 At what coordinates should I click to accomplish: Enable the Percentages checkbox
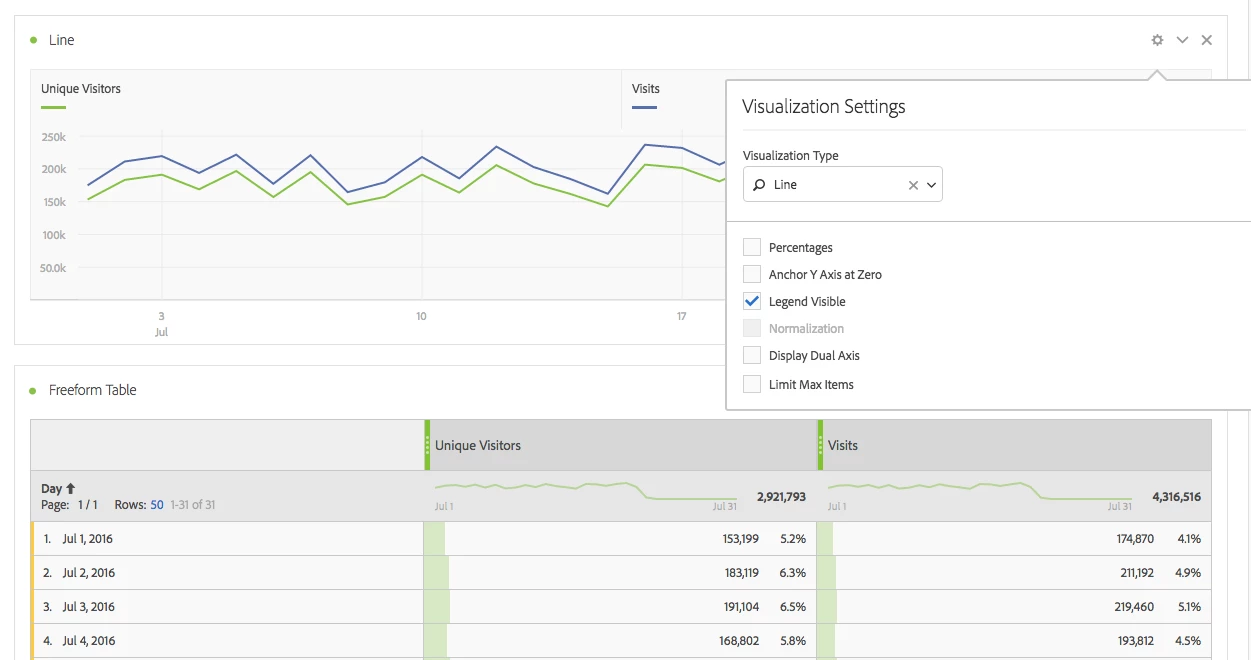coord(752,247)
